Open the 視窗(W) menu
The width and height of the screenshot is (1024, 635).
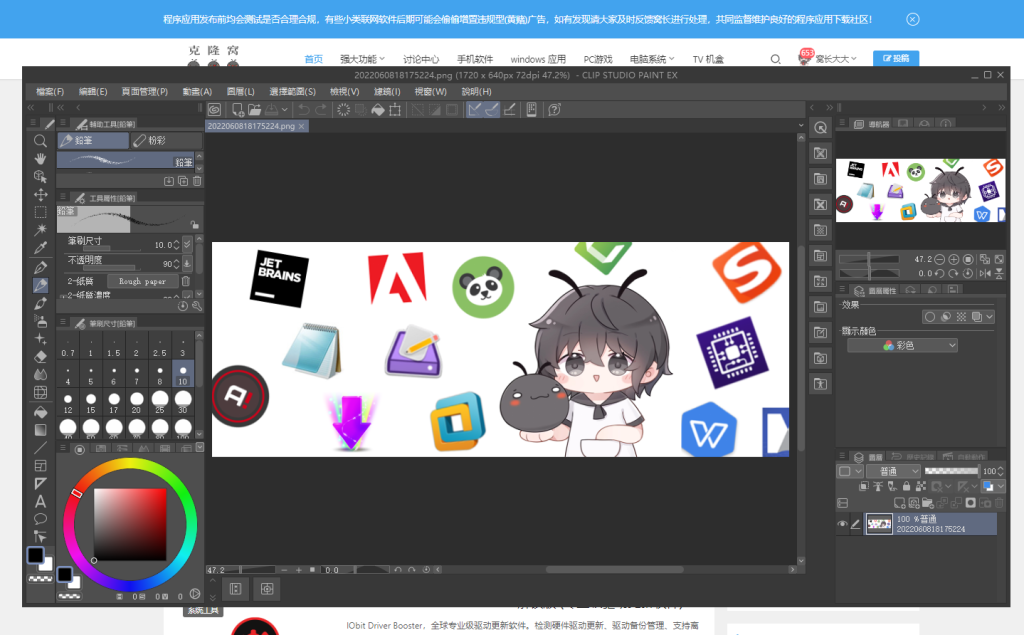pyautogui.click(x=430, y=91)
